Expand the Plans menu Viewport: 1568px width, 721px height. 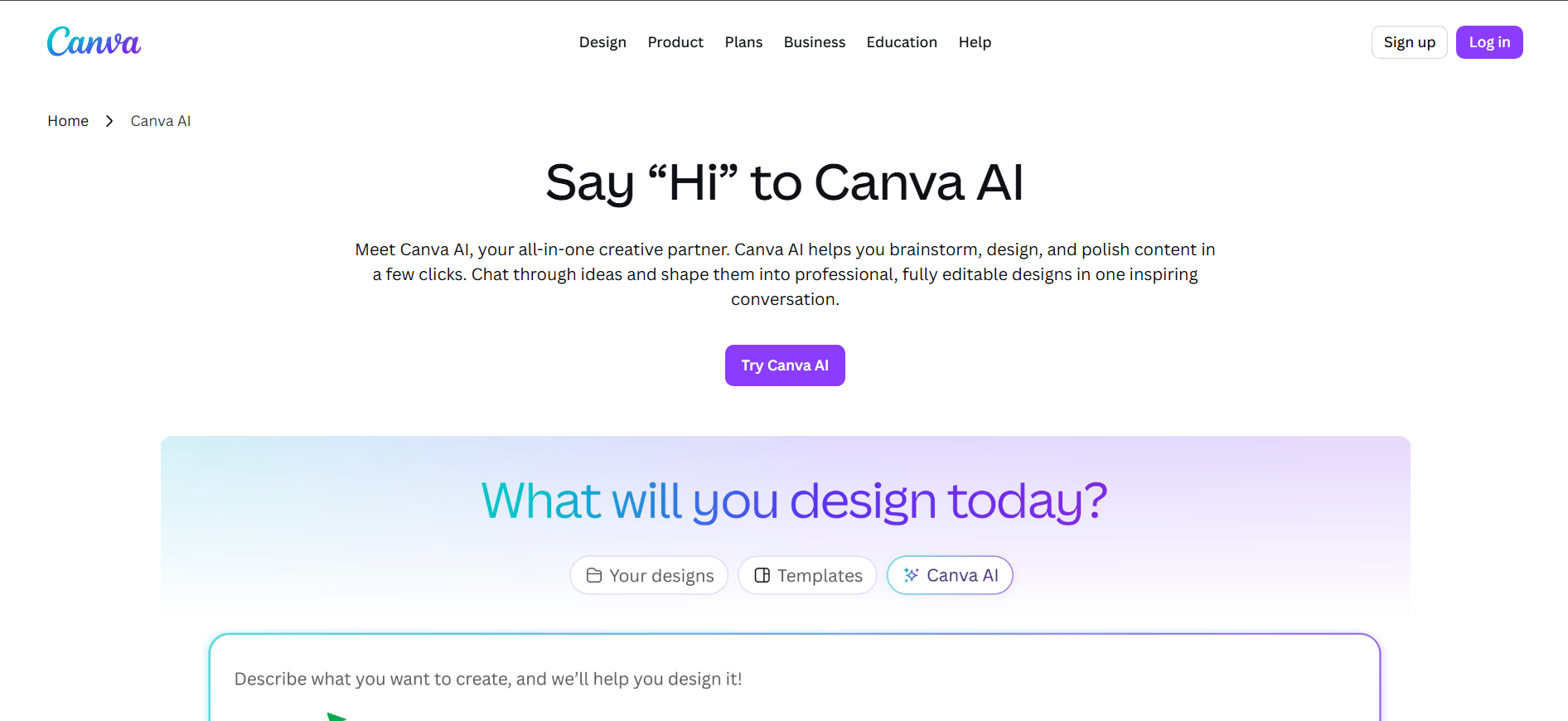[743, 41]
